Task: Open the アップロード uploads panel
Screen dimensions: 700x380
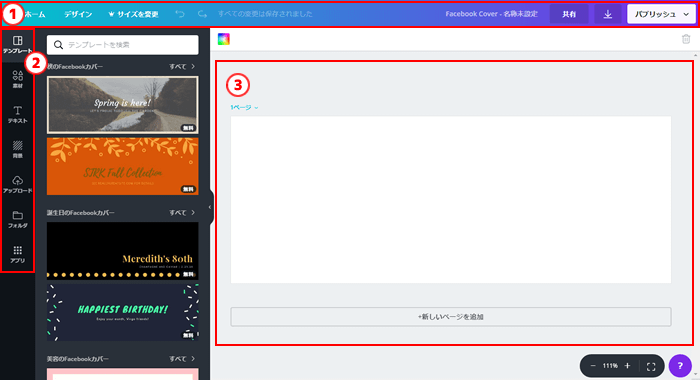Action: point(17,184)
